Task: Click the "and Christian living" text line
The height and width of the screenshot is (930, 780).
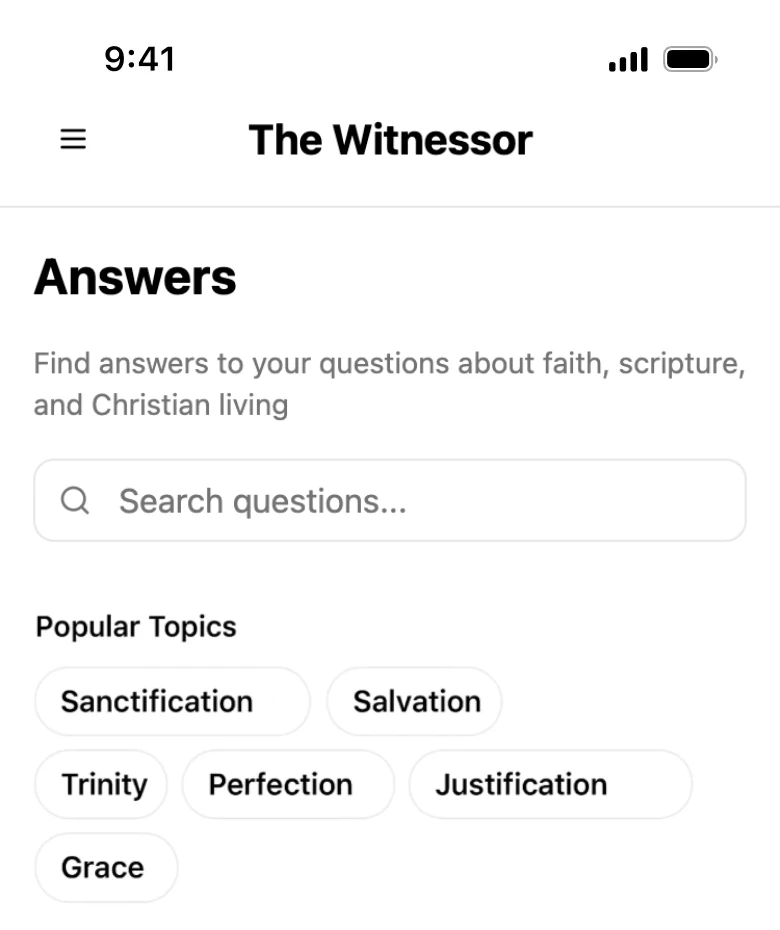Action: [160, 405]
